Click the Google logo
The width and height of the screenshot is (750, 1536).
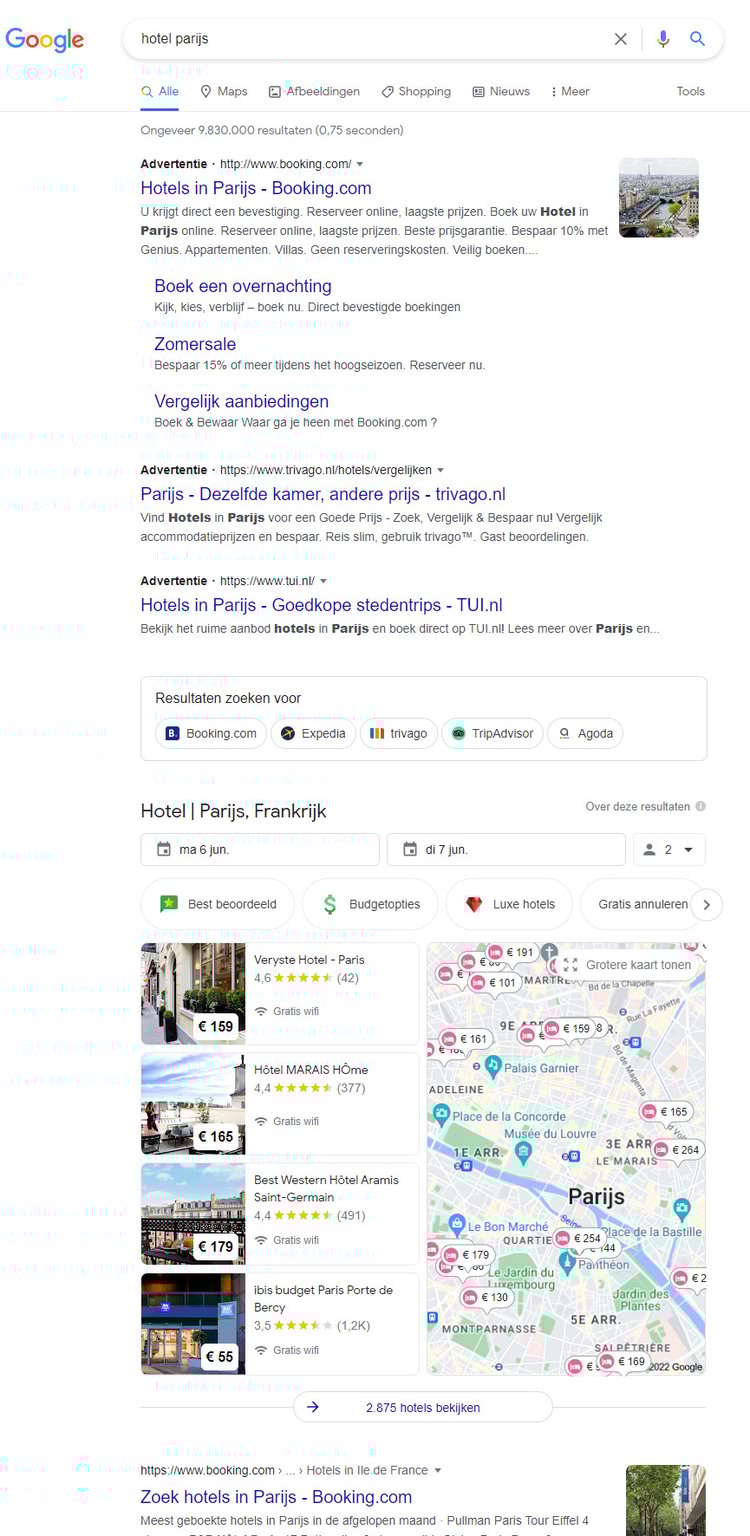coord(45,40)
